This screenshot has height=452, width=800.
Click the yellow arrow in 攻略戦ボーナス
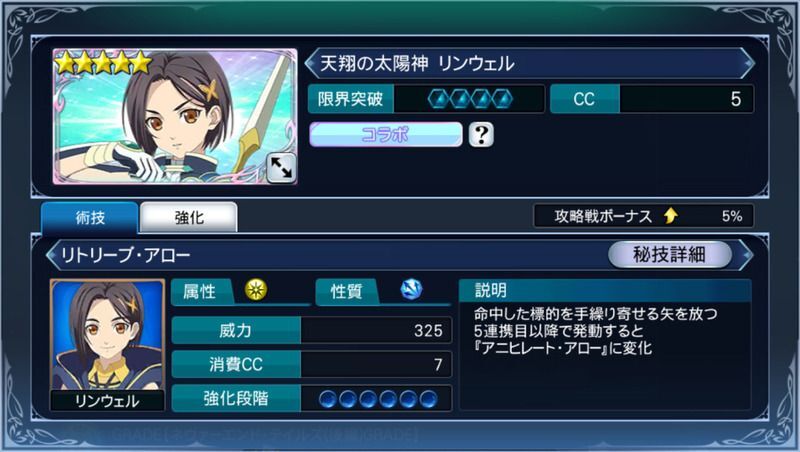pos(671,216)
